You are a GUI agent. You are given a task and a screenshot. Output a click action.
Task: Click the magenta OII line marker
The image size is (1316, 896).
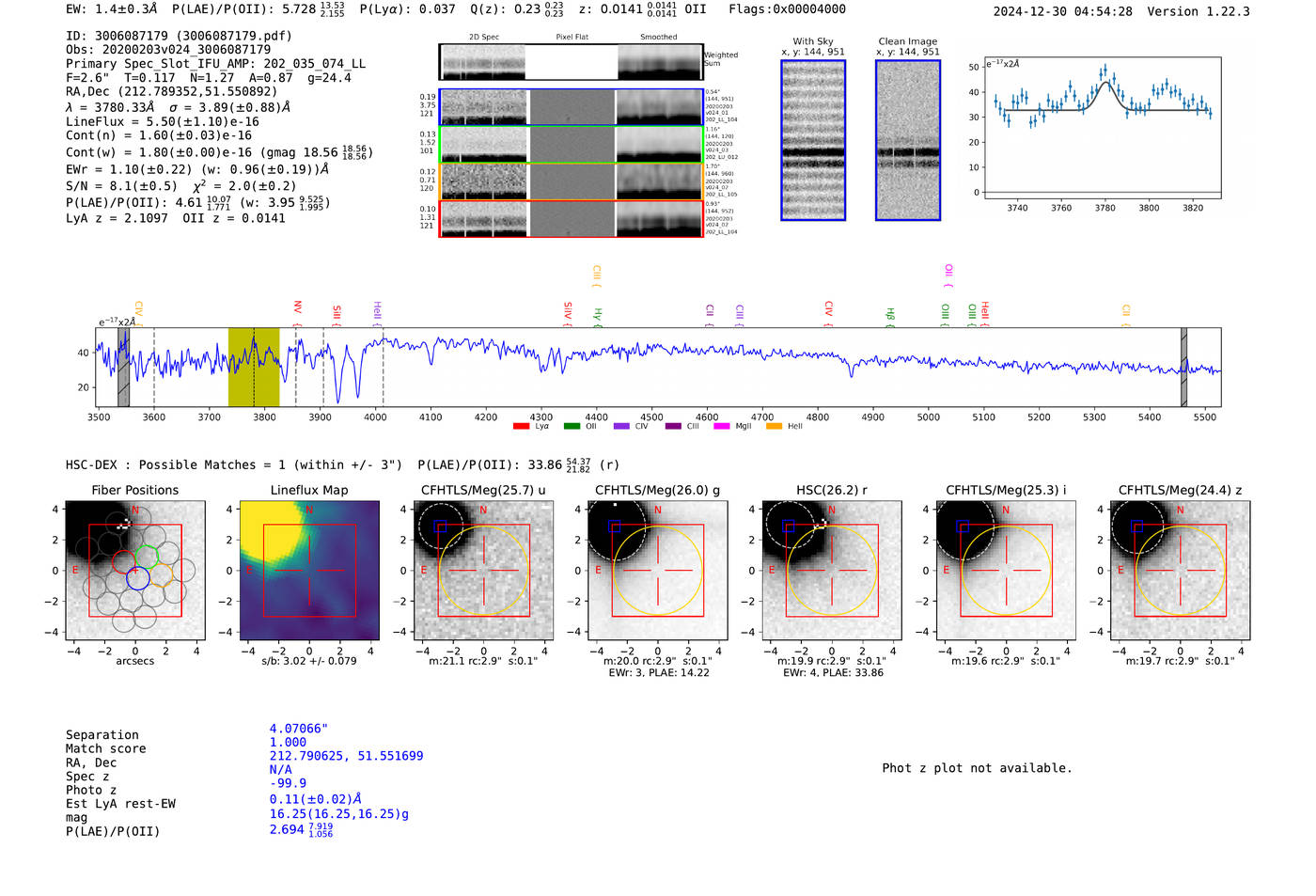coord(948,275)
